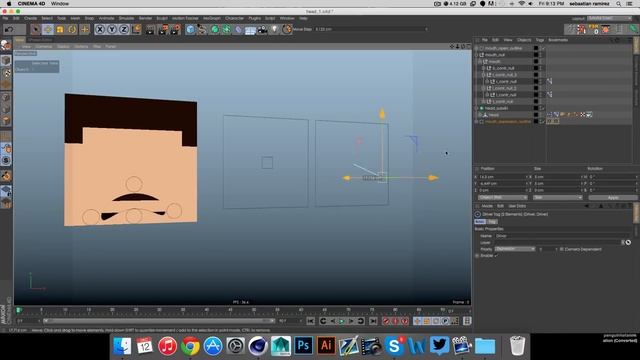Toggle the X axis lock

(x=100, y=29)
